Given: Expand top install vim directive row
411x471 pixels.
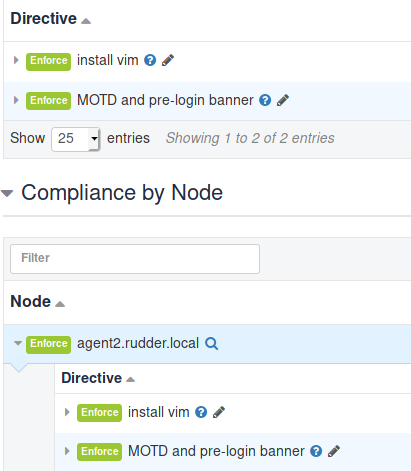Looking at the screenshot, I should tap(16, 60).
